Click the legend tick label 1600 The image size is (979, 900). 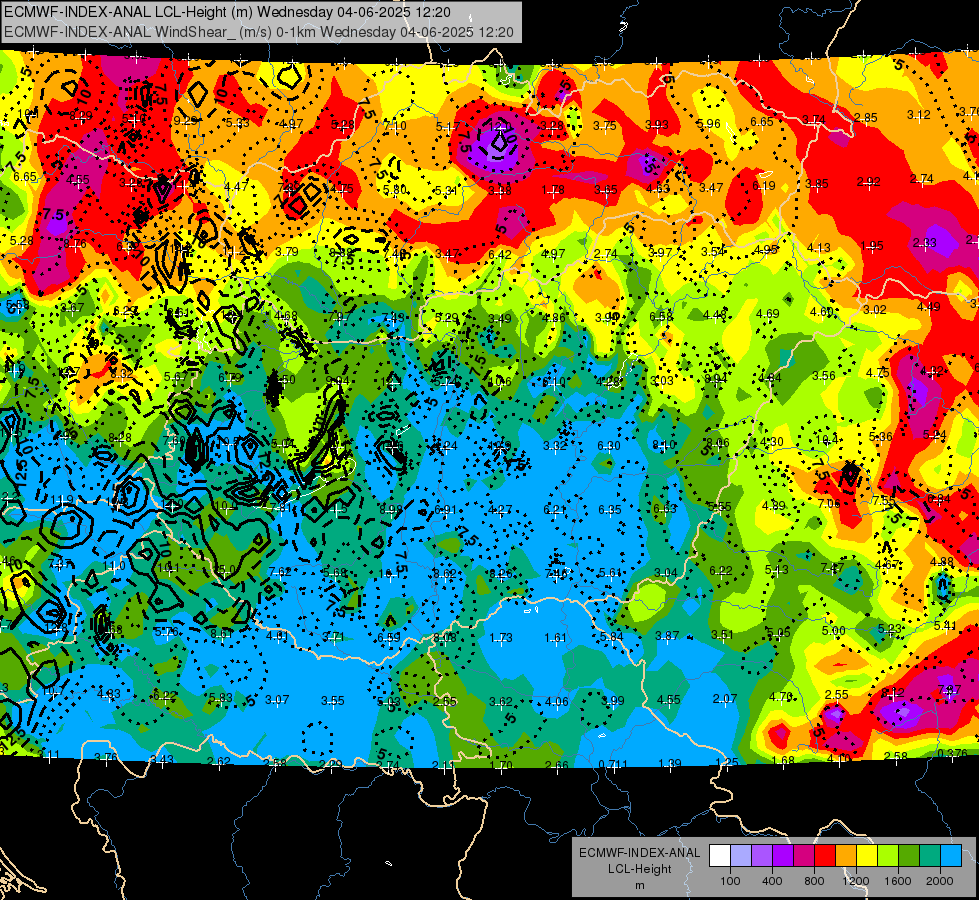(x=898, y=881)
